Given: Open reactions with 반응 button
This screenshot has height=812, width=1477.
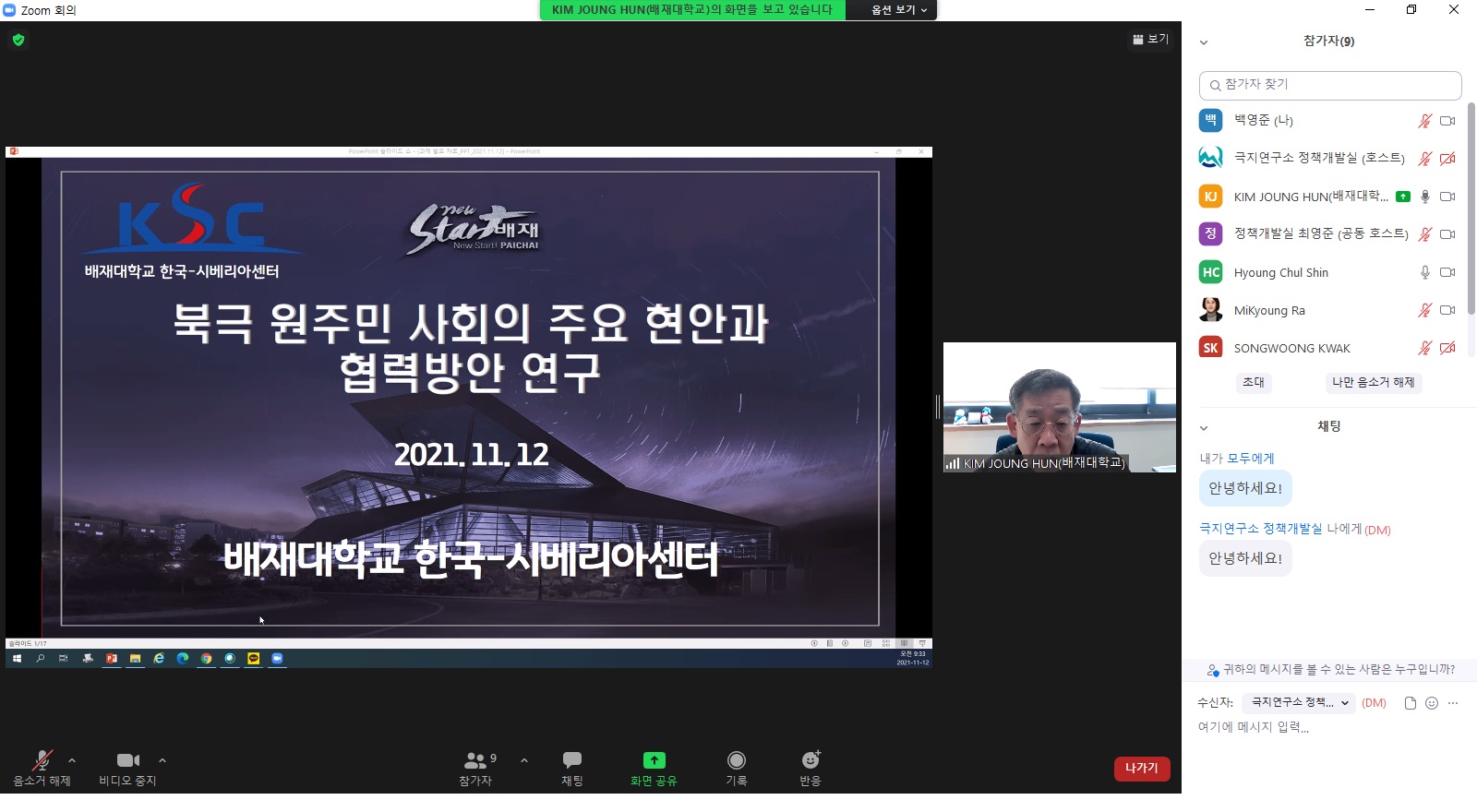Looking at the screenshot, I should coord(811,768).
